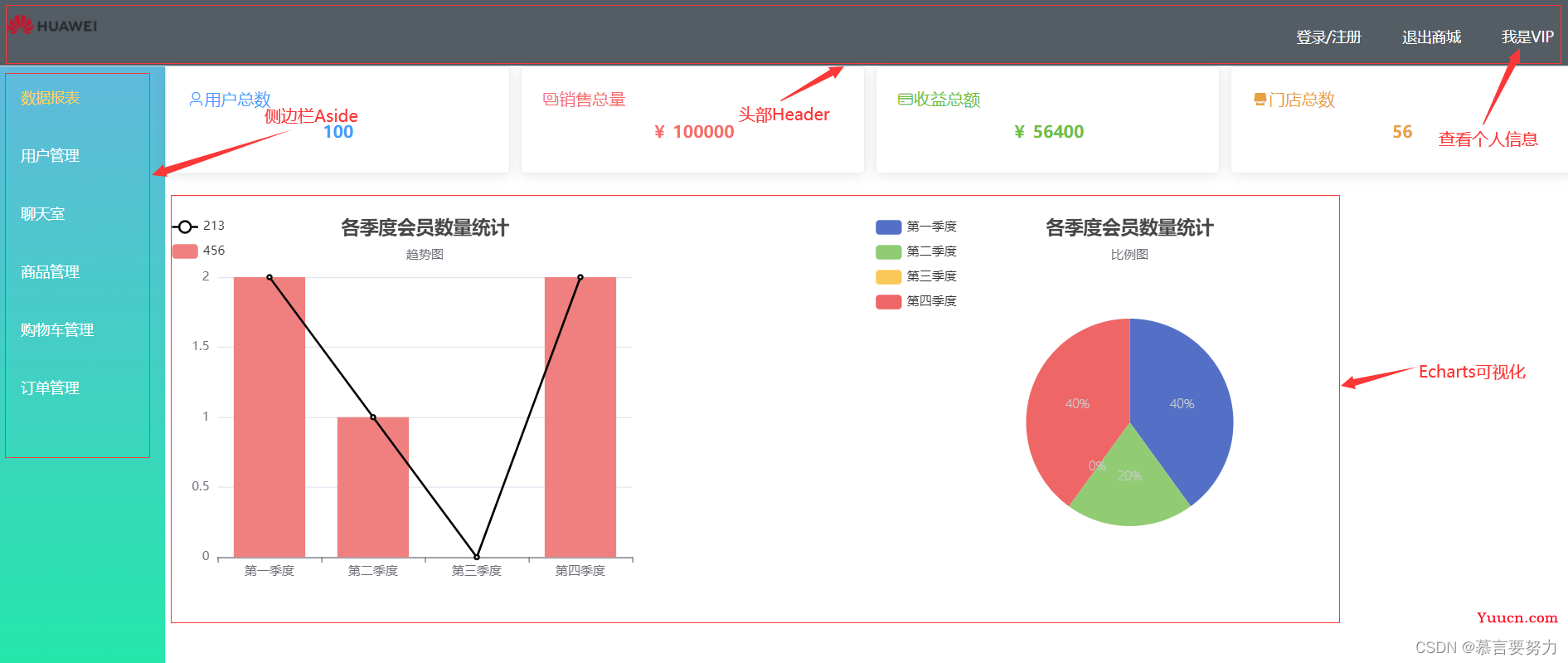Toggle 第三季度 yellow pie legend

point(916,276)
